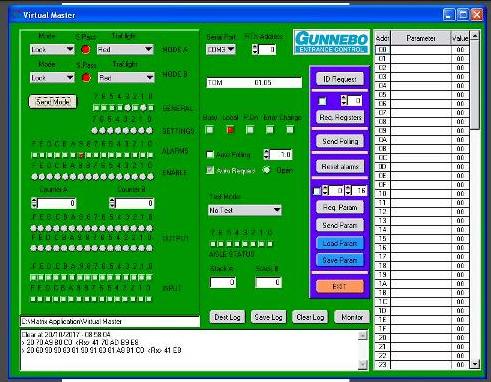Click the Gunnebo Entrance Control logo
The height and width of the screenshot is (382, 491).
tap(332, 42)
